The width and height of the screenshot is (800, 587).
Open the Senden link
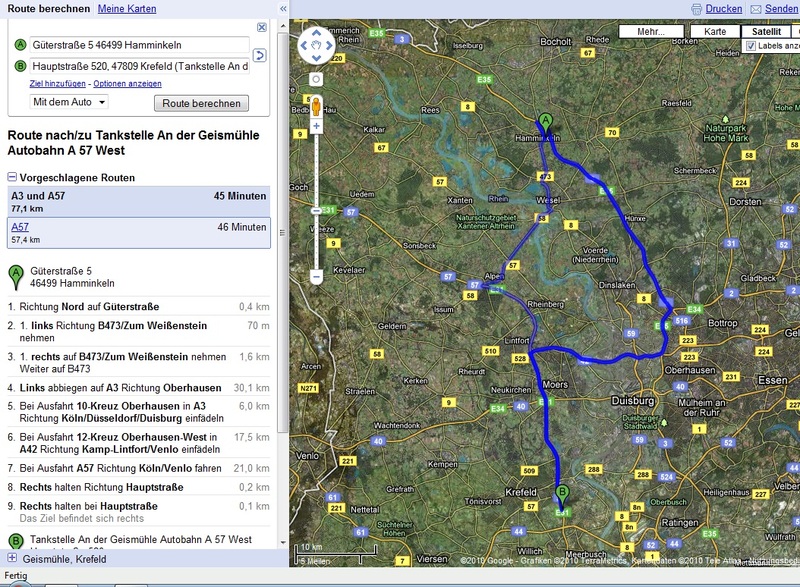pos(781,9)
